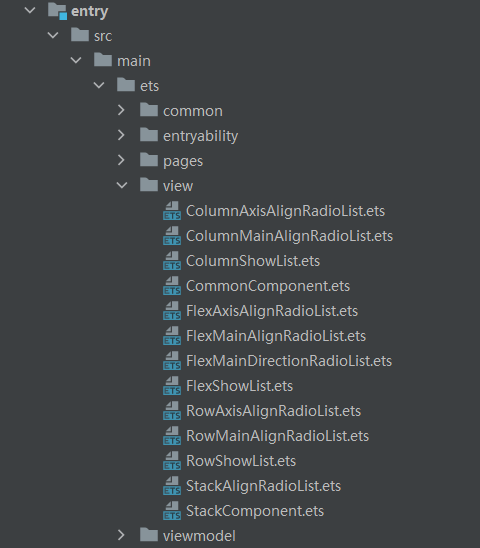480x548 pixels.
Task: Select the main folder label
Action: pos(134,61)
